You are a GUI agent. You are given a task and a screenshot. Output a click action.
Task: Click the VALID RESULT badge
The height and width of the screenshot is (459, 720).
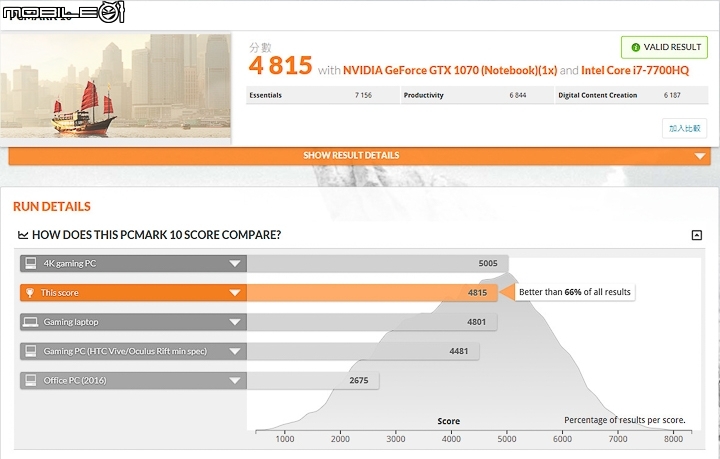[664, 47]
